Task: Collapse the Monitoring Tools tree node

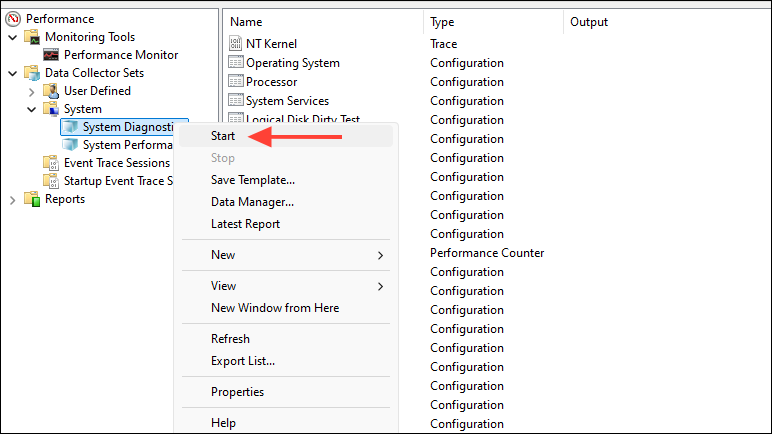Action: tap(13, 37)
